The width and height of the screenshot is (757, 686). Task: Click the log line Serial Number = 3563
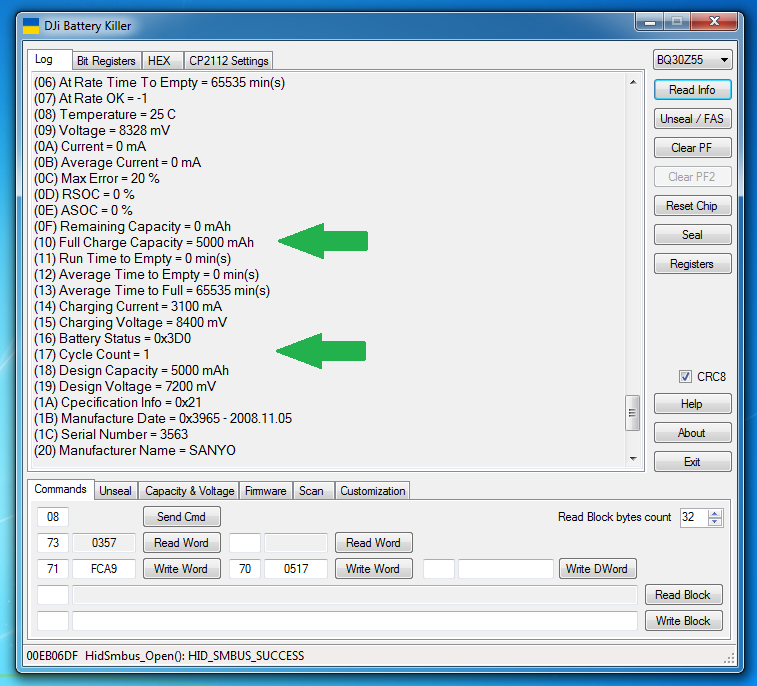pyautogui.click(x=111, y=434)
